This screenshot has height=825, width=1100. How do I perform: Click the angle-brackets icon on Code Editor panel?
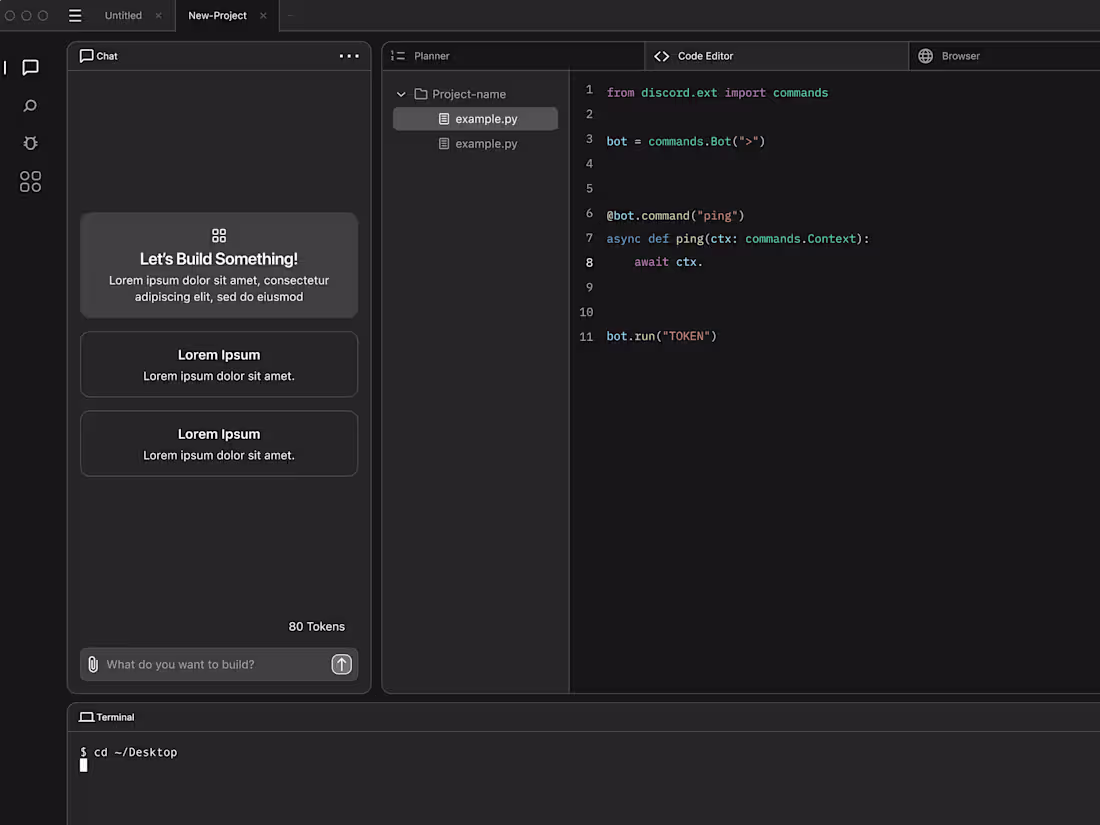click(x=661, y=56)
